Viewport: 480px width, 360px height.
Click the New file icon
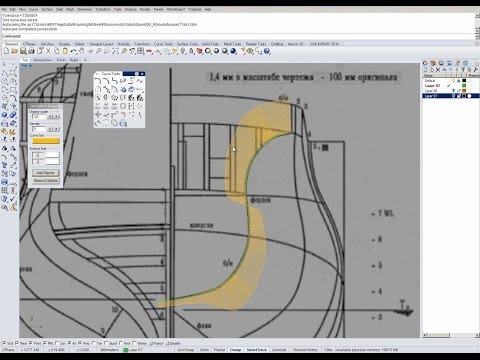click(6, 51)
